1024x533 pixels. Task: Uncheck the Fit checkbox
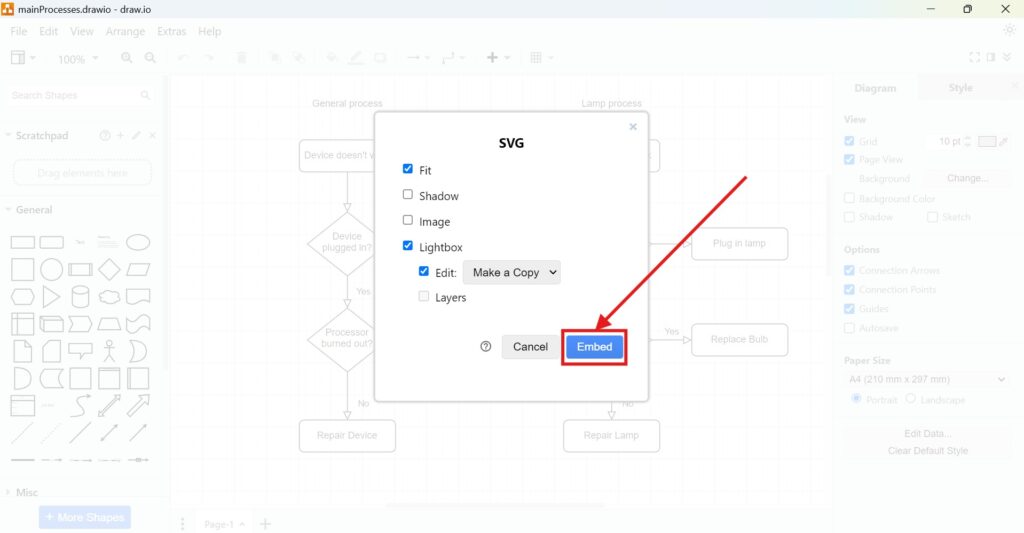(x=408, y=169)
